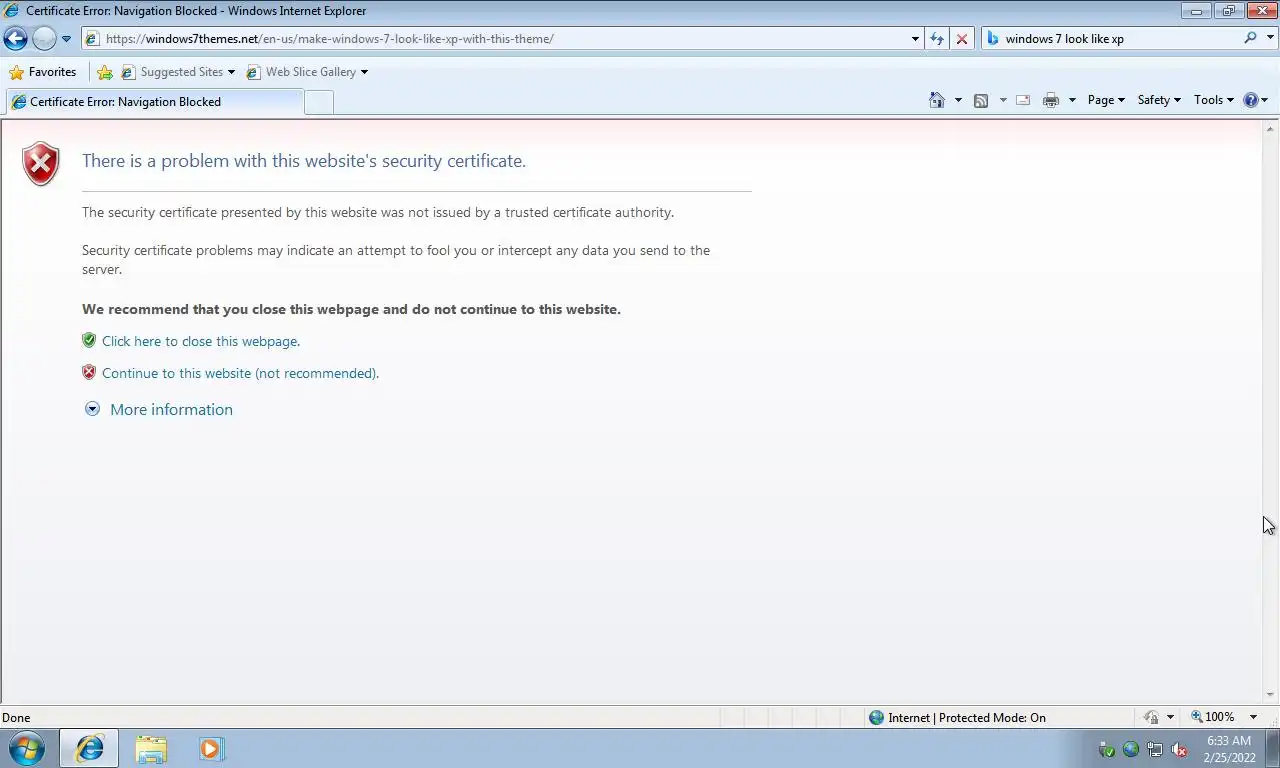The height and width of the screenshot is (768, 1280).
Task: Click the large red shield error icon
Action: tap(41, 164)
